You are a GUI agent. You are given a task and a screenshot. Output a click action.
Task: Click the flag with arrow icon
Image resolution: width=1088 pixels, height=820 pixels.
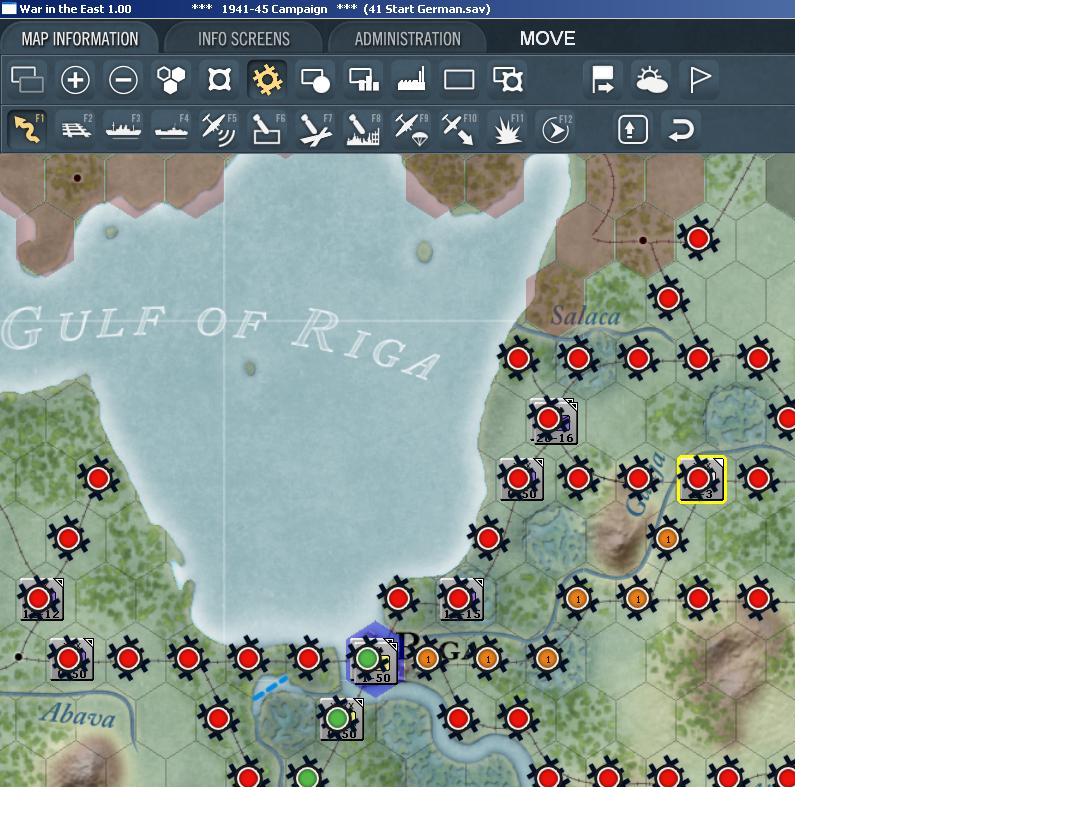coord(603,79)
